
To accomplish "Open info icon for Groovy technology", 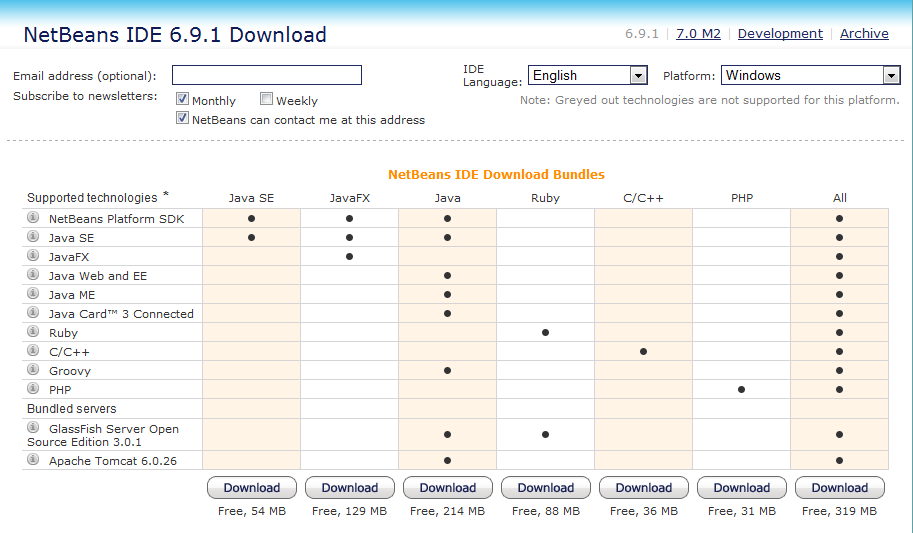I will click(33, 370).
